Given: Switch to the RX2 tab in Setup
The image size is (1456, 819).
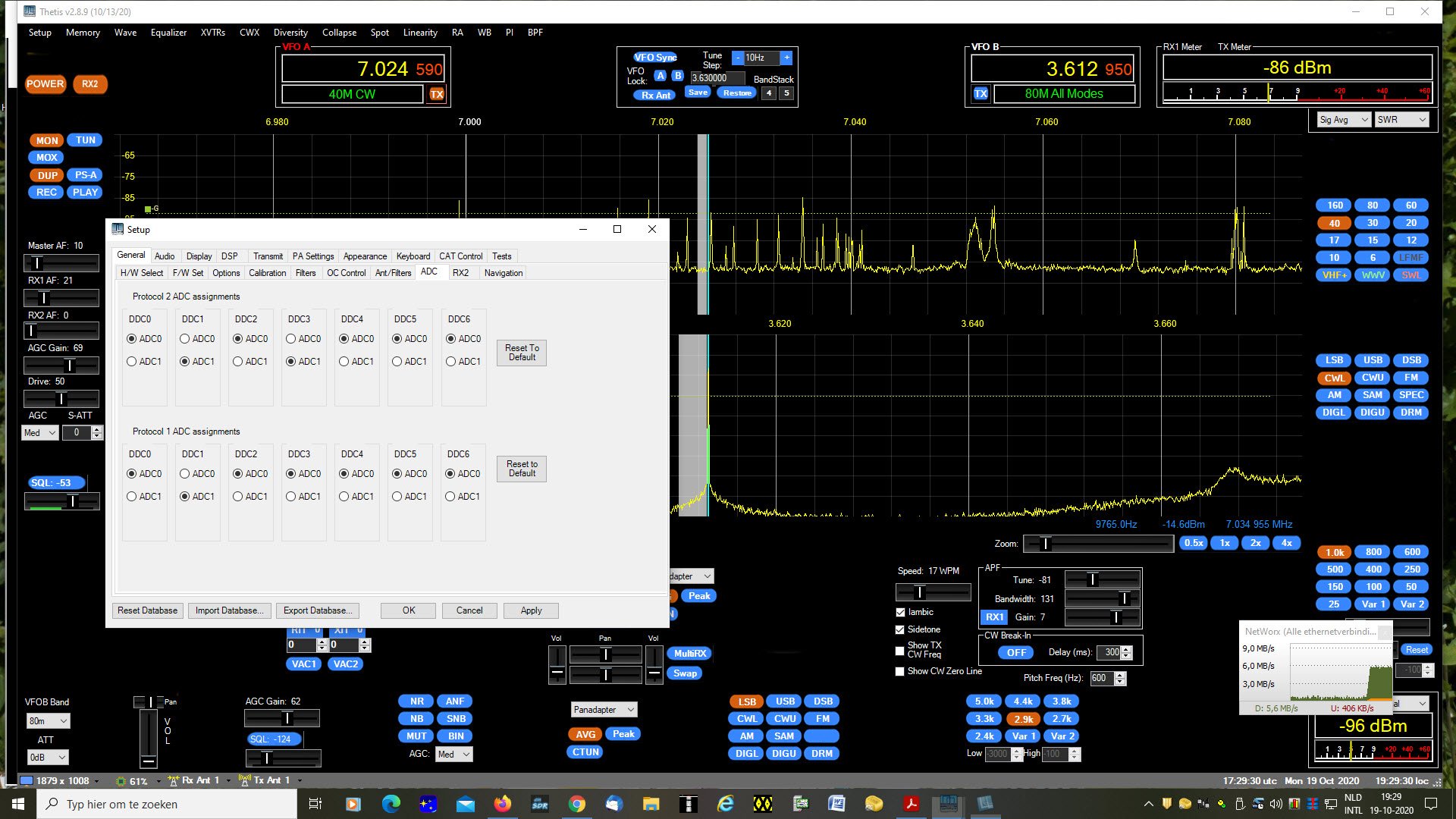Looking at the screenshot, I should pyautogui.click(x=459, y=272).
